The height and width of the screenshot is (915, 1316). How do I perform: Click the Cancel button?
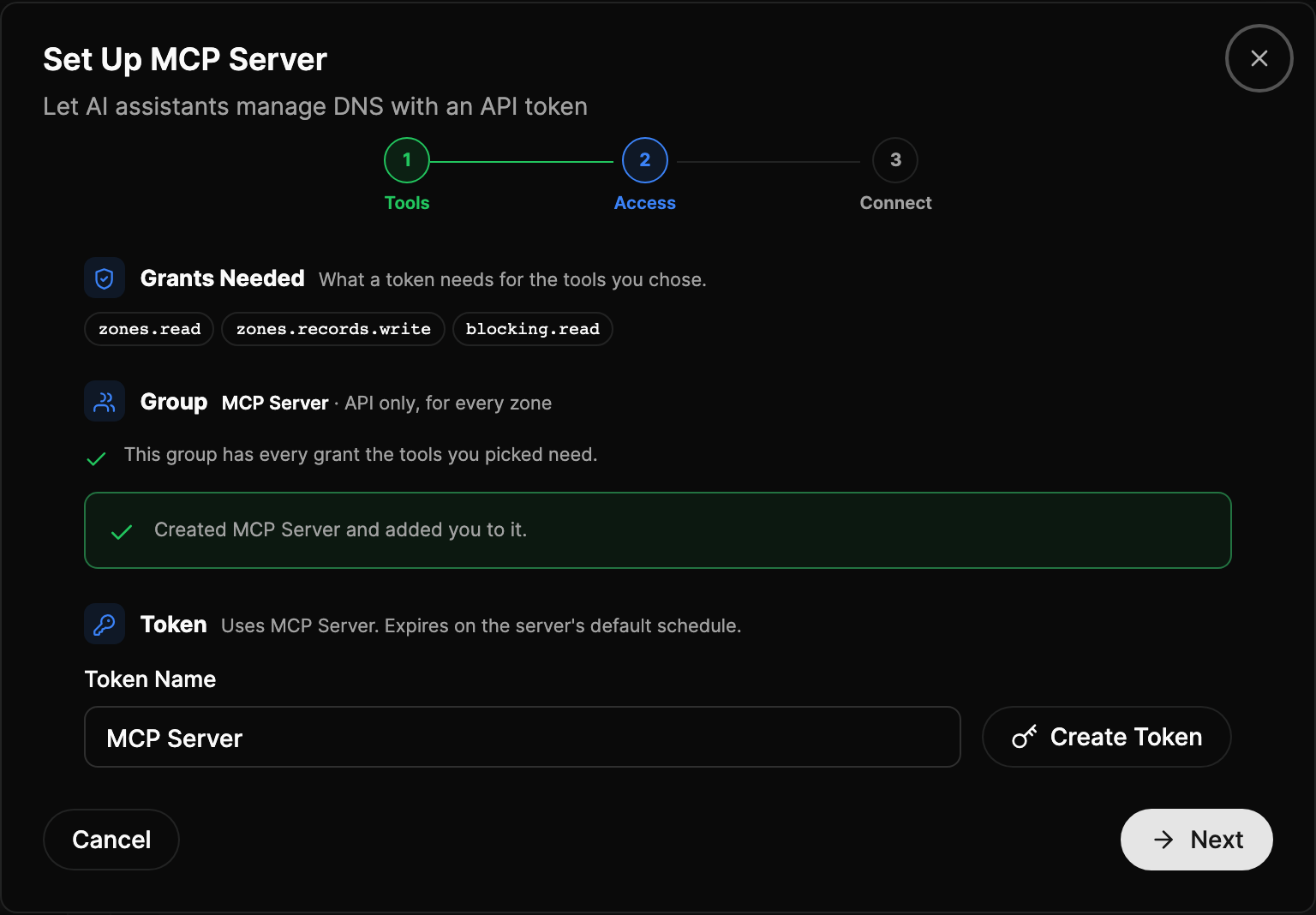pos(111,840)
